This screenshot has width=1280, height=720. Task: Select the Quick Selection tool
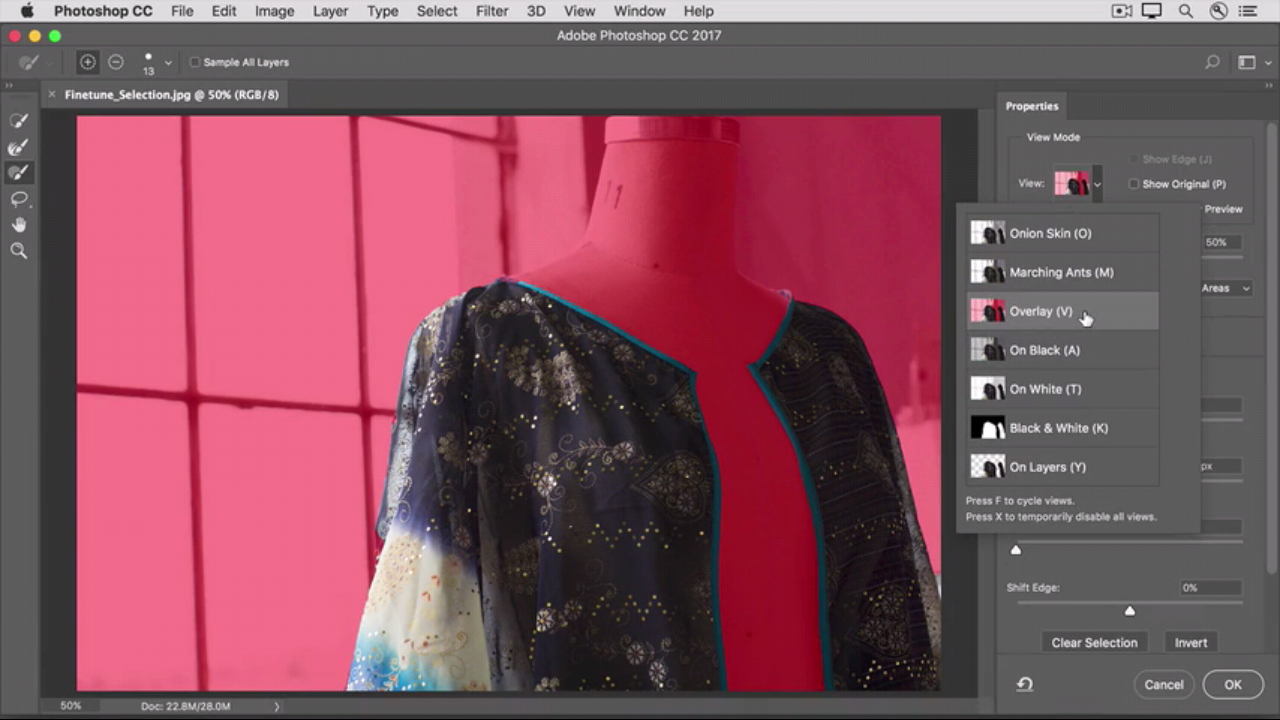click(18, 120)
